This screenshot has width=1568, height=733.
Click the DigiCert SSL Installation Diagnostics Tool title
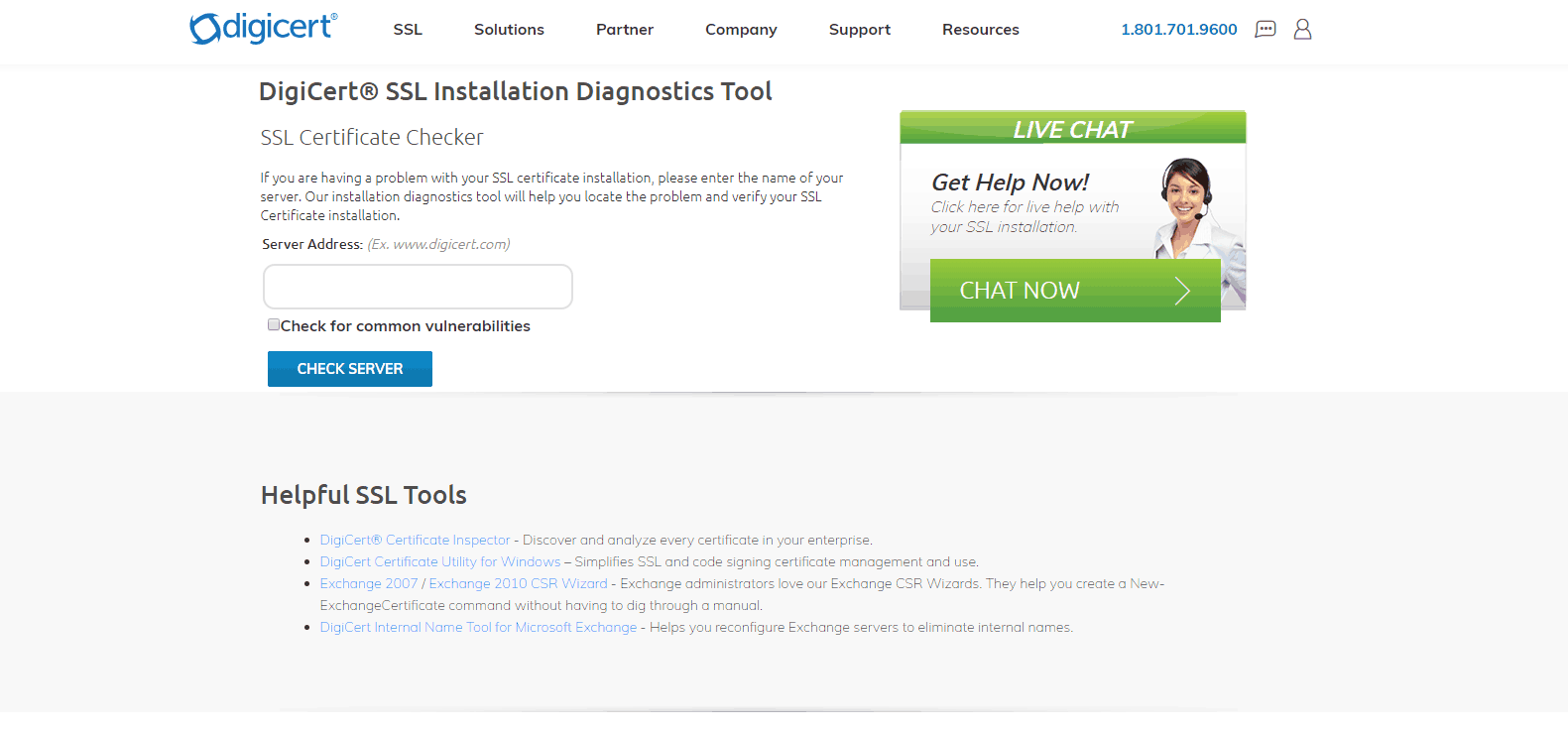[516, 91]
